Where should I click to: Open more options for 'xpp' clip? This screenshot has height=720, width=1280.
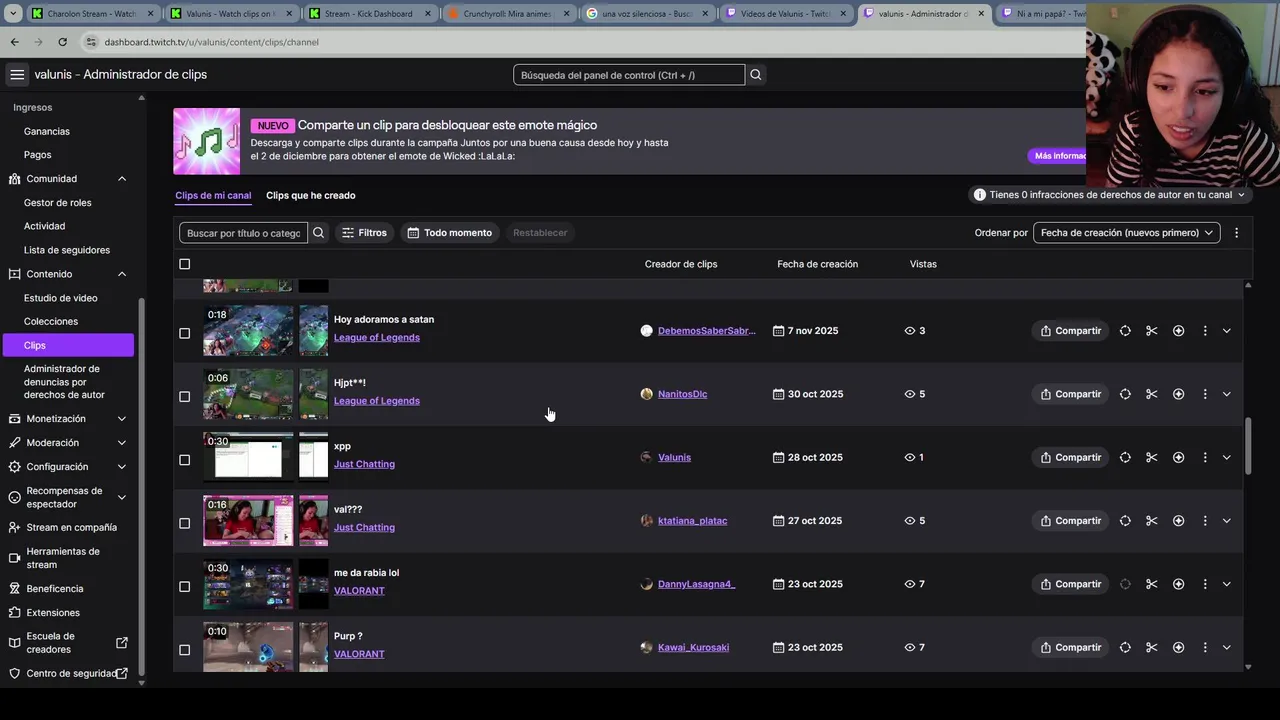click(1205, 458)
